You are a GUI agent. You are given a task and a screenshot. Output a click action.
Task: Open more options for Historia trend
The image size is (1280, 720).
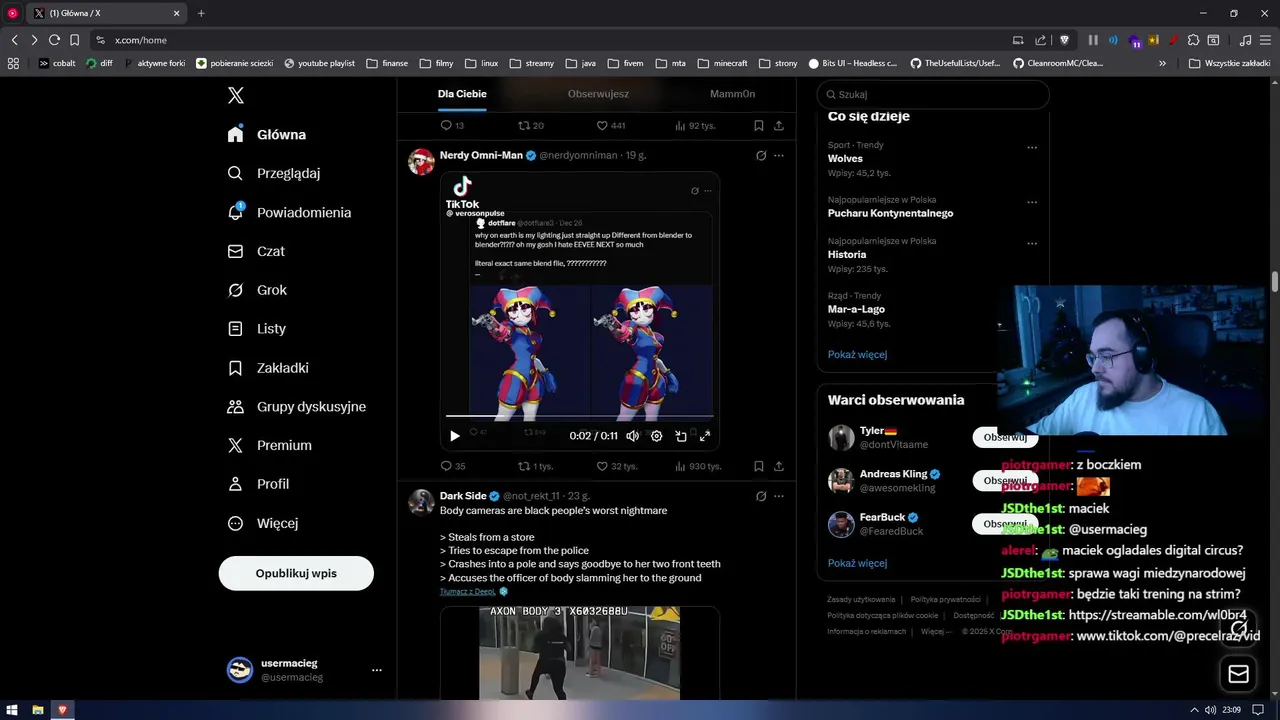pyautogui.click(x=1032, y=243)
